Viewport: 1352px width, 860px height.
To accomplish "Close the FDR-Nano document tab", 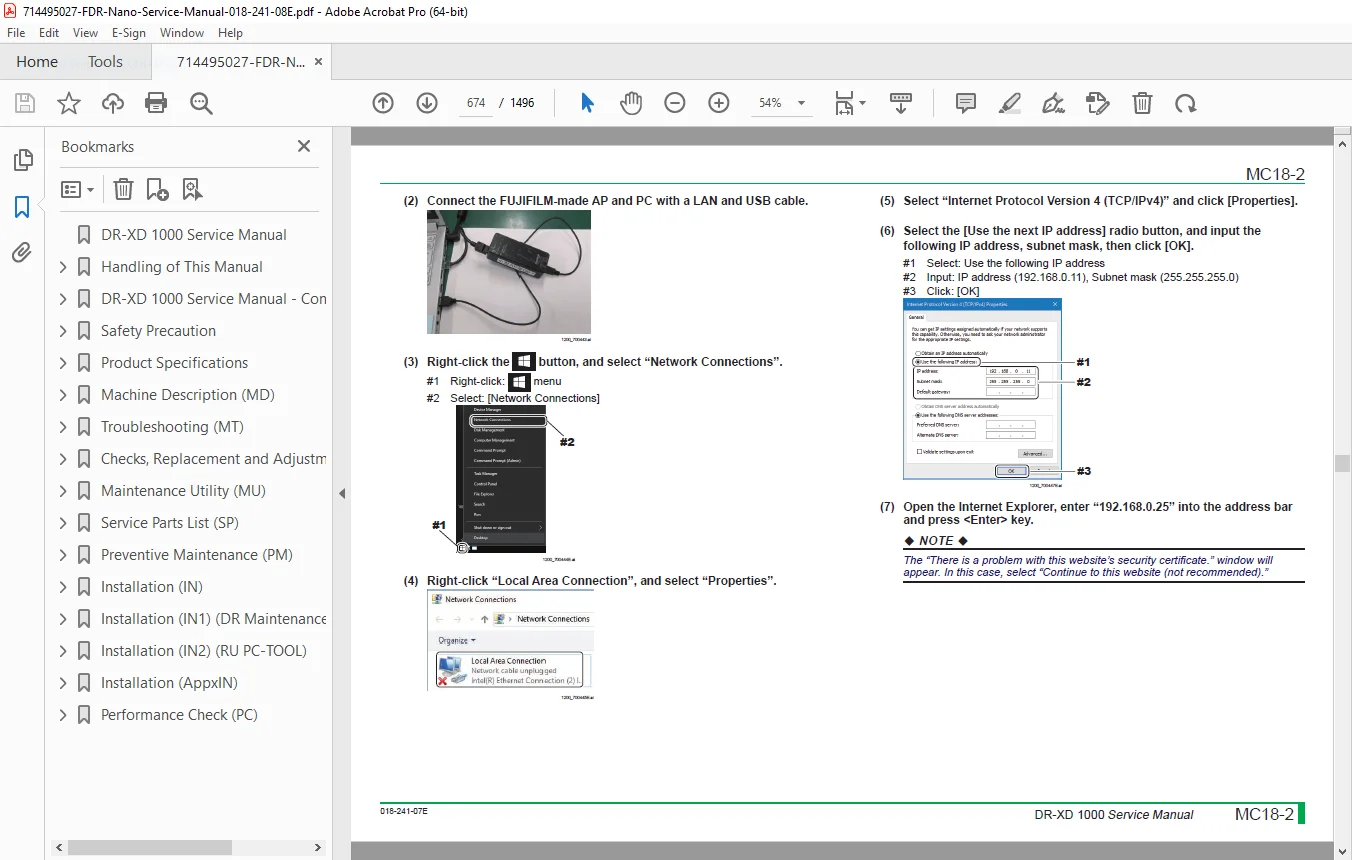I will point(318,62).
